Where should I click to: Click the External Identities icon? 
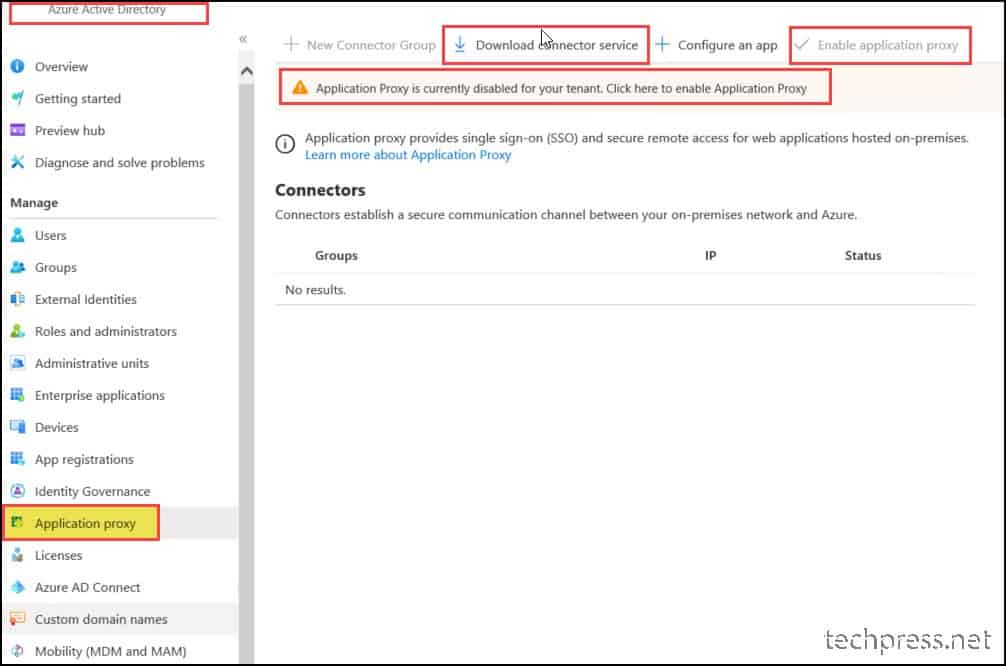tap(17, 299)
